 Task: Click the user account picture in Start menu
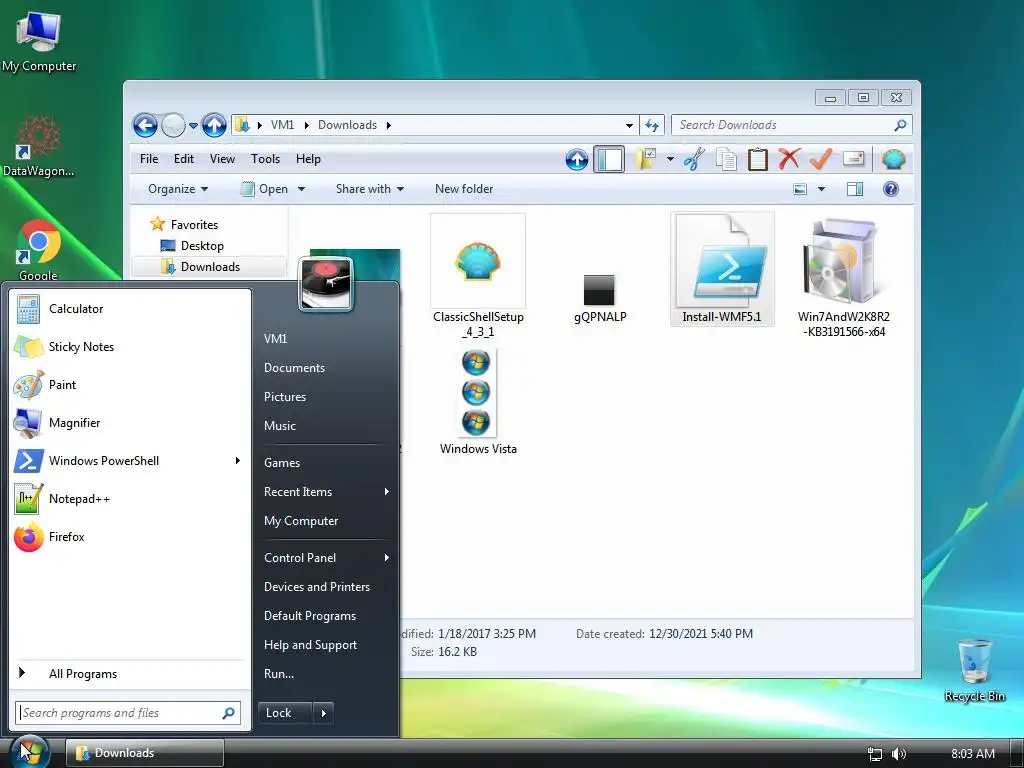point(326,283)
